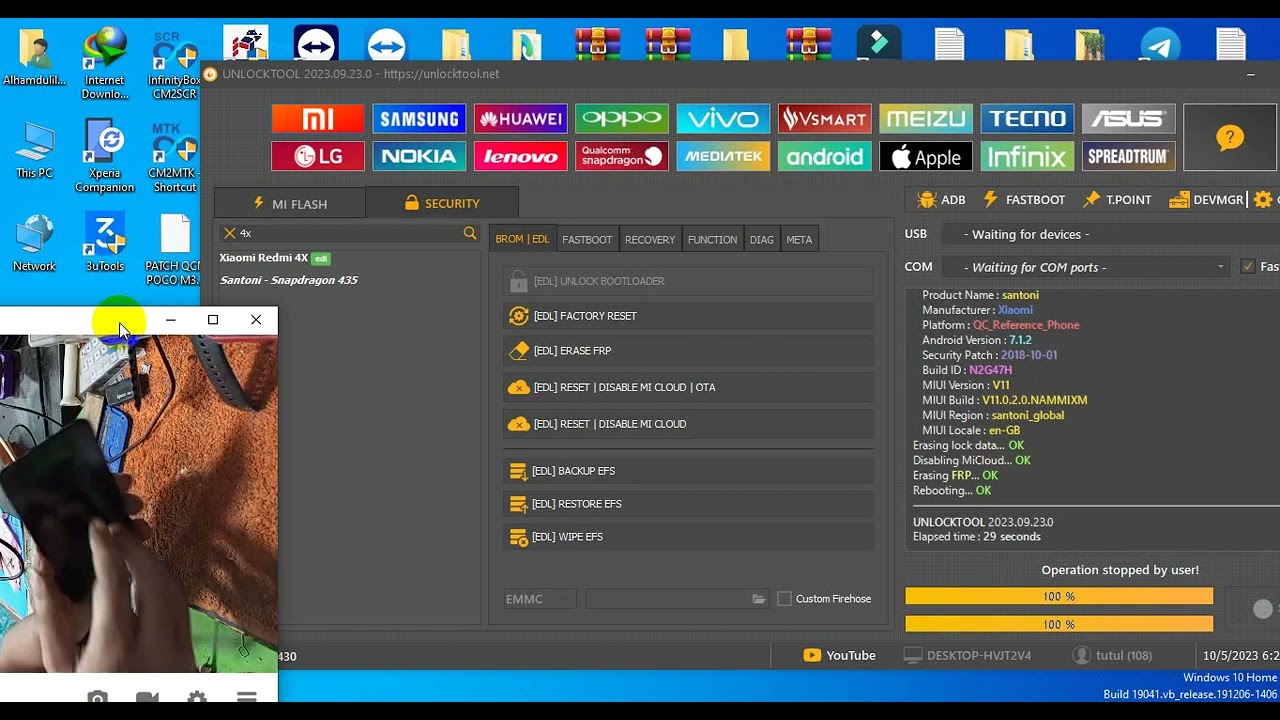The image size is (1280, 720).
Task: Click [EDL] ERASE FRP button
Action: tap(688, 351)
